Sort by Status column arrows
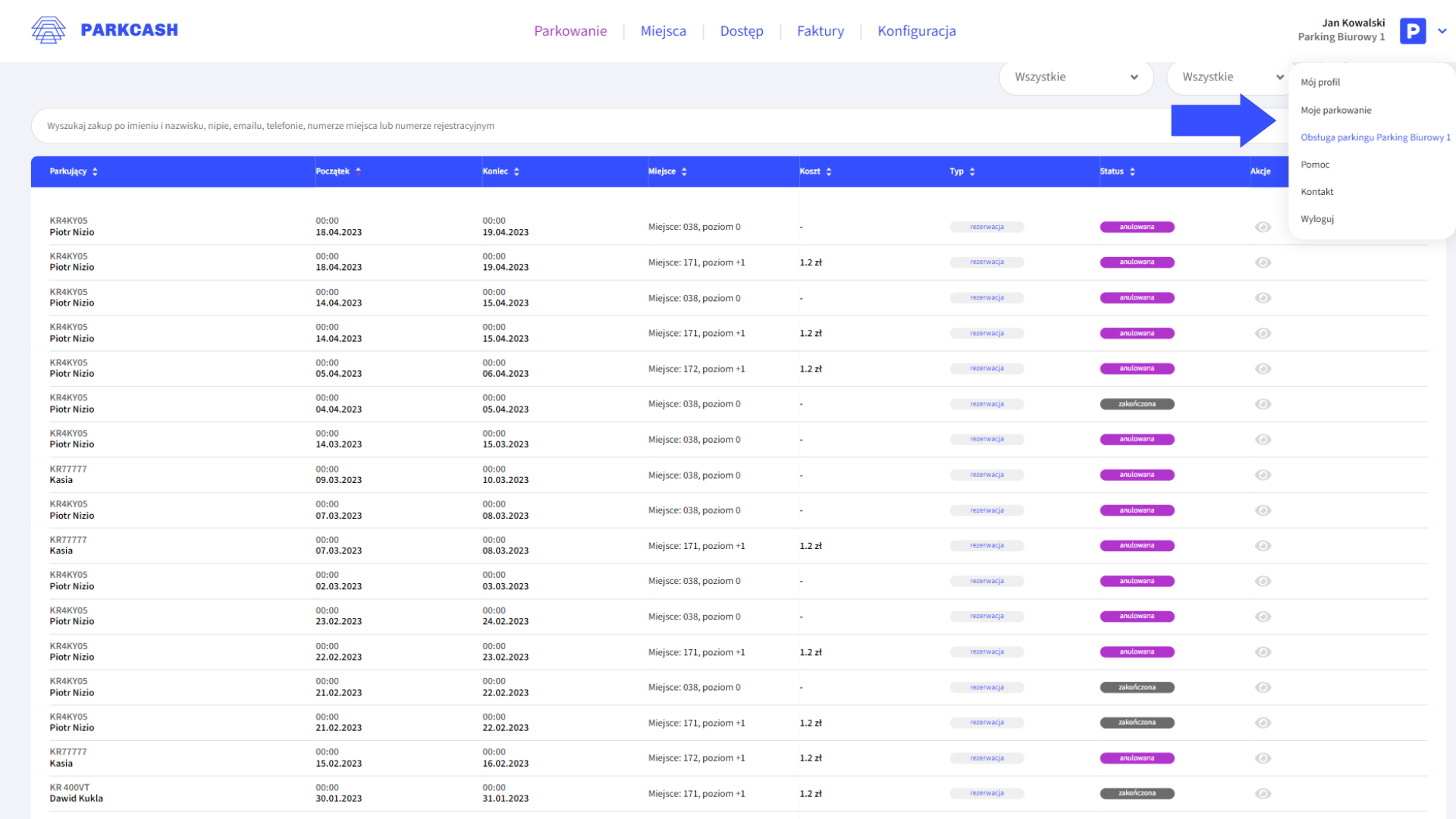Viewport: 1456px width, 819px height. click(x=1132, y=172)
